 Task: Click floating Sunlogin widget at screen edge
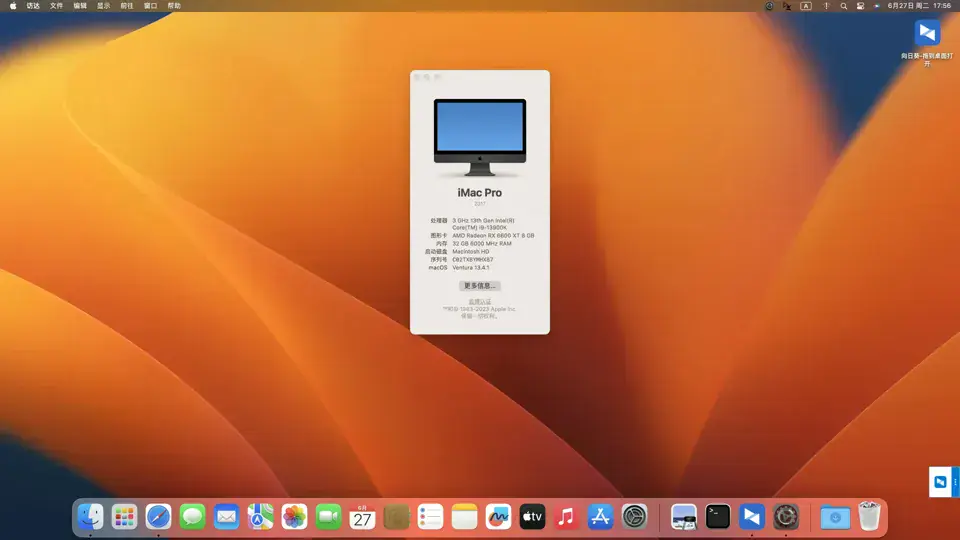[x=943, y=482]
